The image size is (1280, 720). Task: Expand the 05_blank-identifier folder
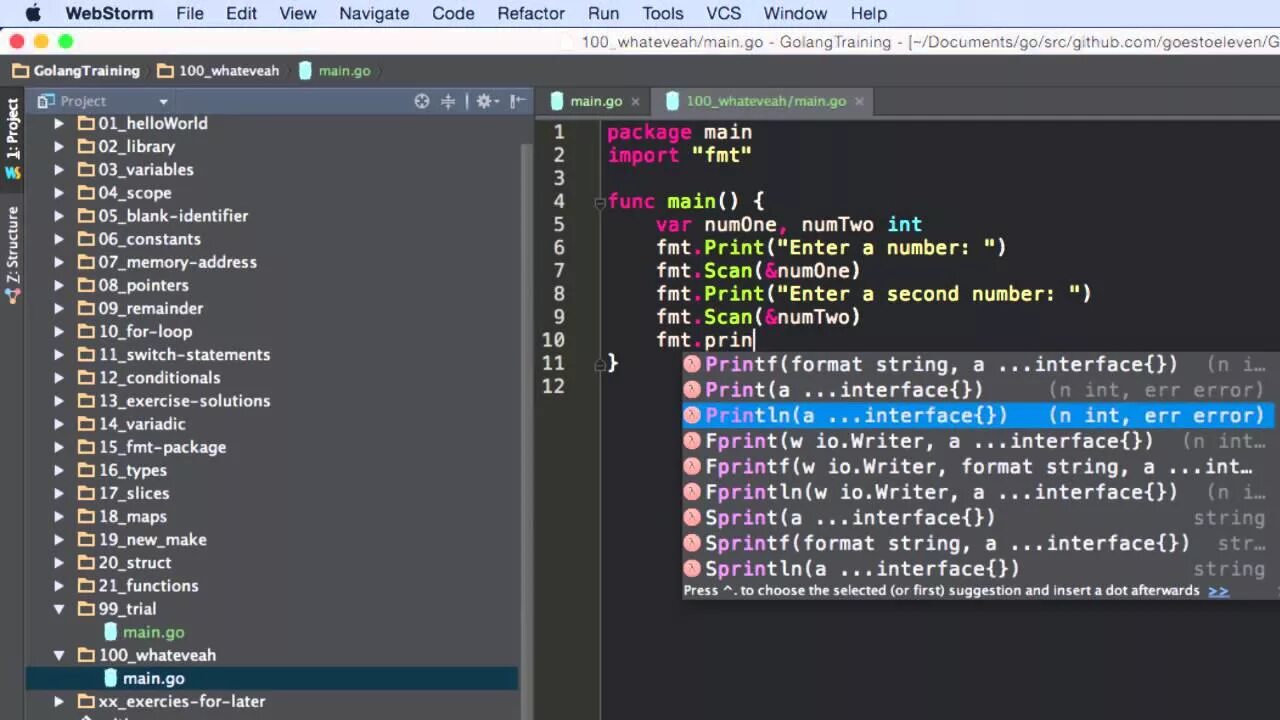pos(59,216)
